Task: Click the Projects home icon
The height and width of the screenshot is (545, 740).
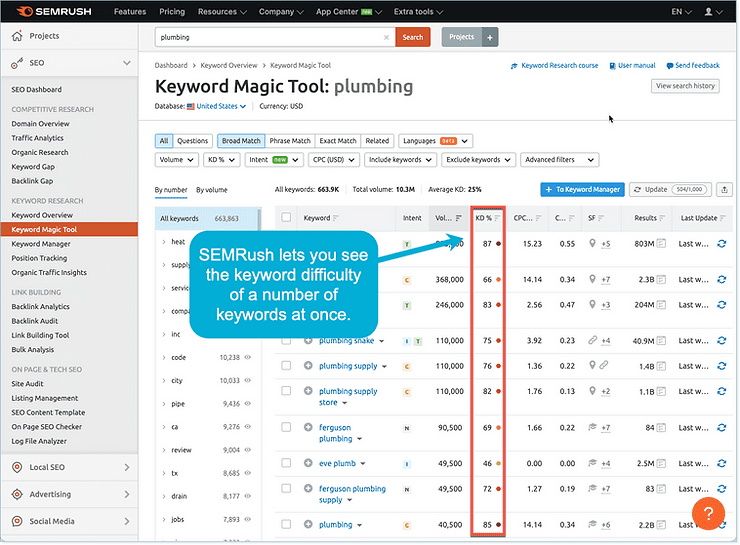Action: 17,36
